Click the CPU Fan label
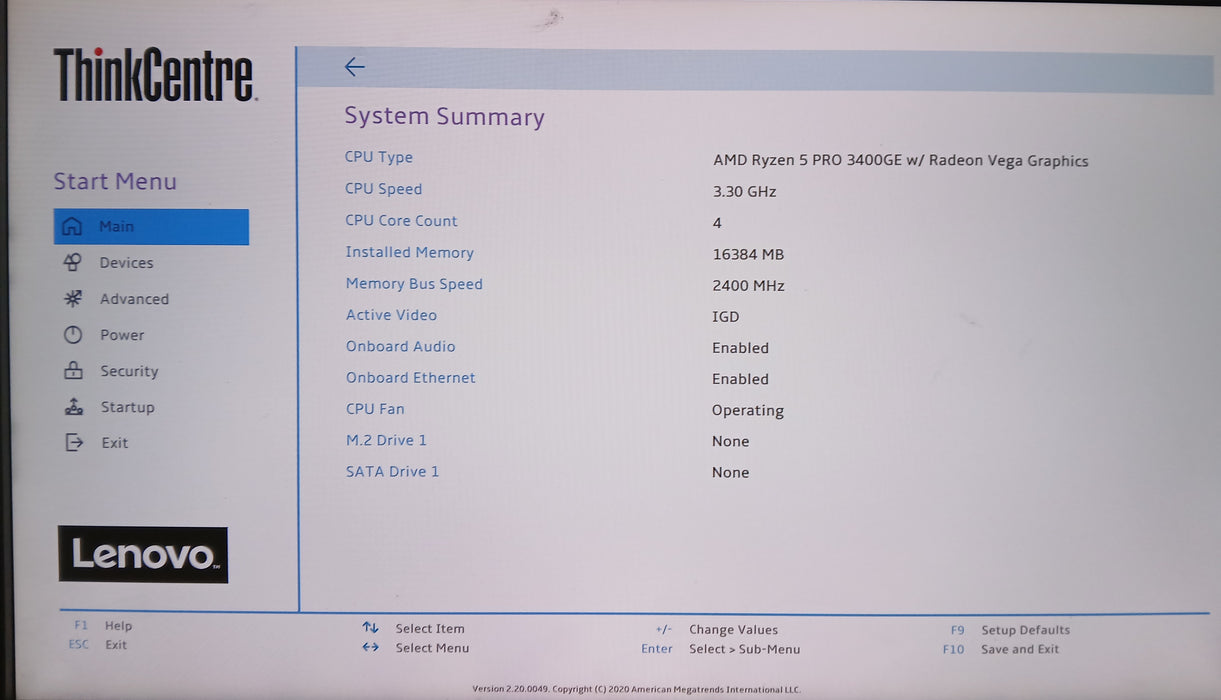The height and width of the screenshot is (700, 1221). 375,409
